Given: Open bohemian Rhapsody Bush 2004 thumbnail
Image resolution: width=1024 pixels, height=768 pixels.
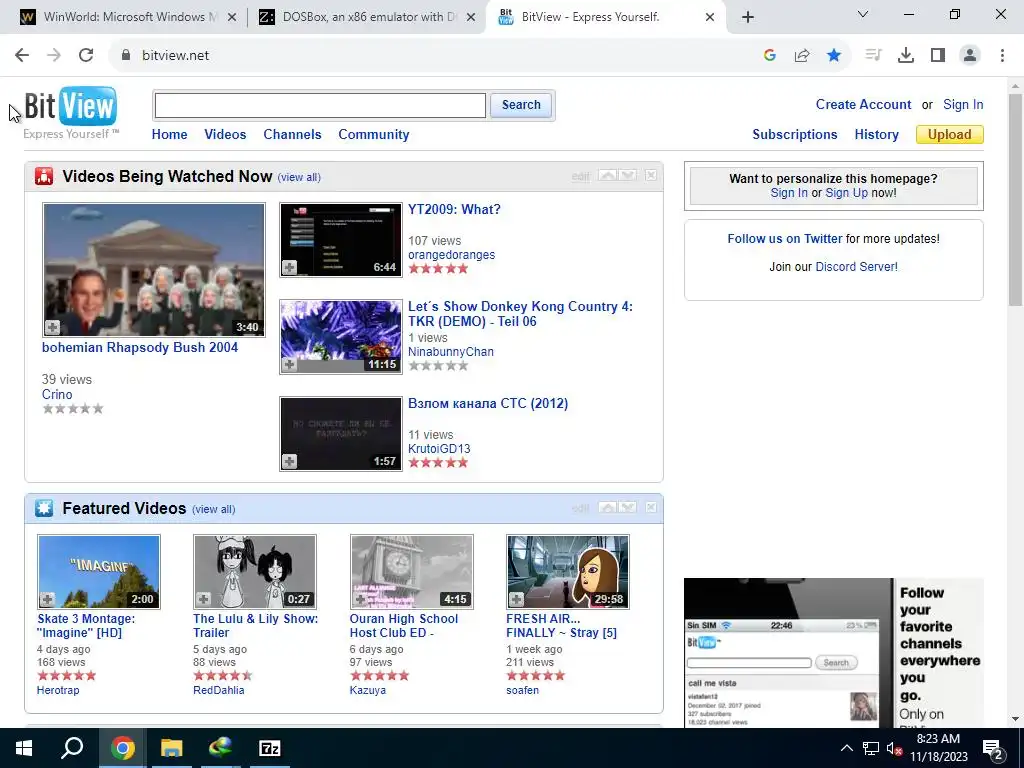Looking at the screenshot, I should [154, 270].
